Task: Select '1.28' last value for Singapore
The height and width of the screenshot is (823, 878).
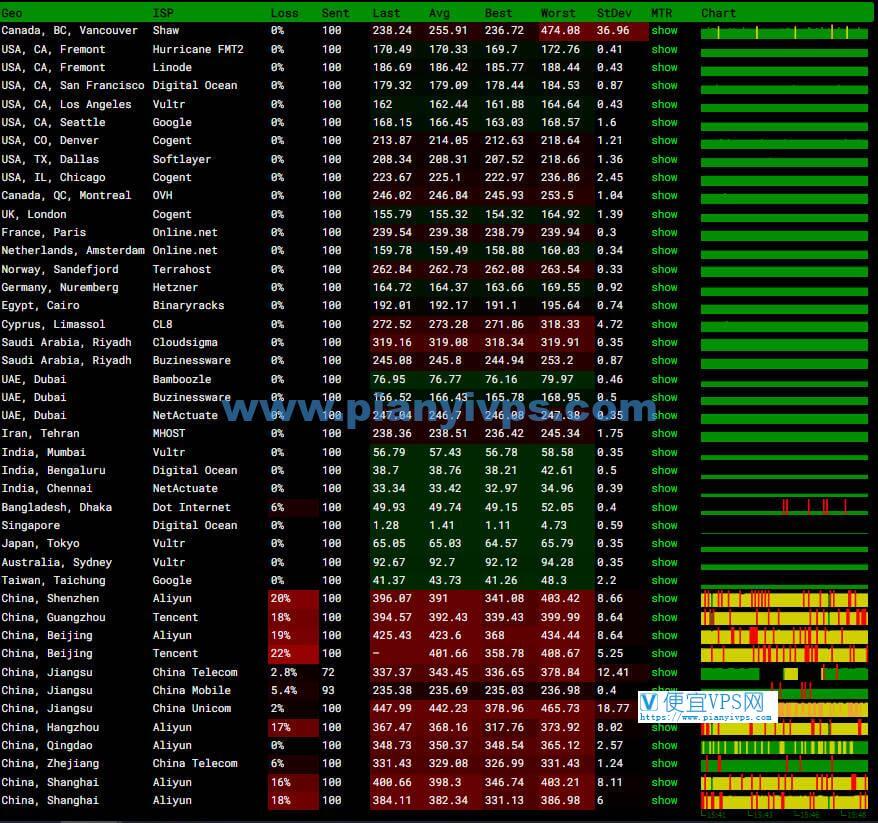Action: pos(386,525)
